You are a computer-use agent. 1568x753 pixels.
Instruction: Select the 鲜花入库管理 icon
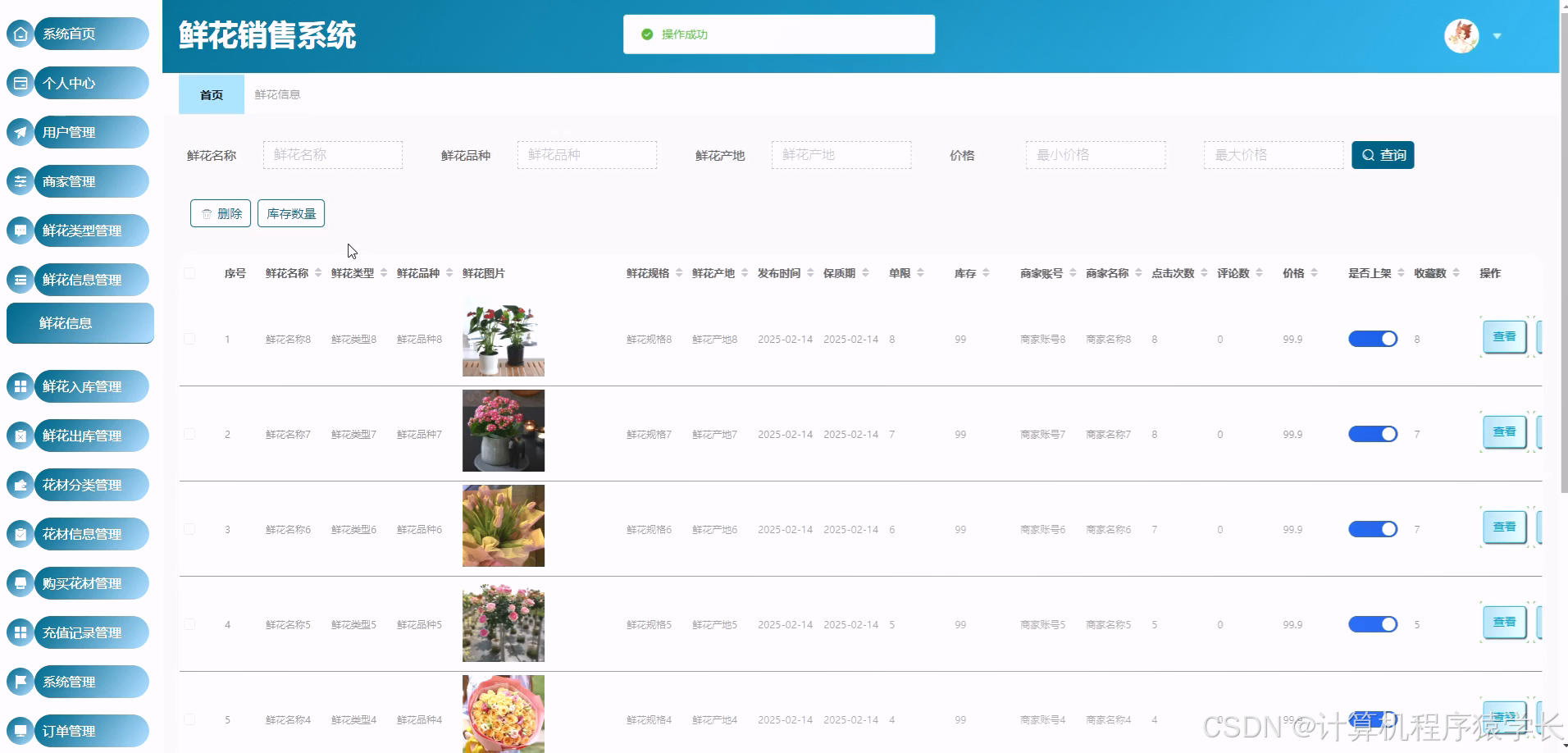coord(21,386)
